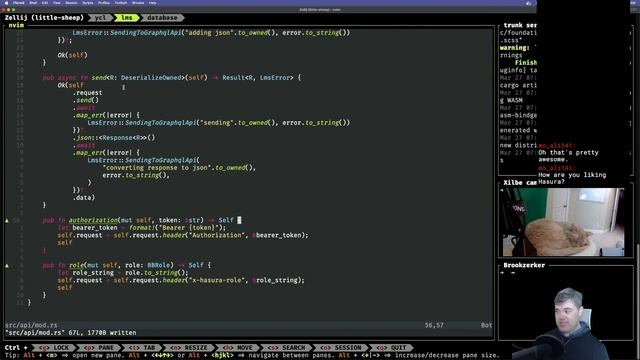Click the ".request" line

point(87,93)
